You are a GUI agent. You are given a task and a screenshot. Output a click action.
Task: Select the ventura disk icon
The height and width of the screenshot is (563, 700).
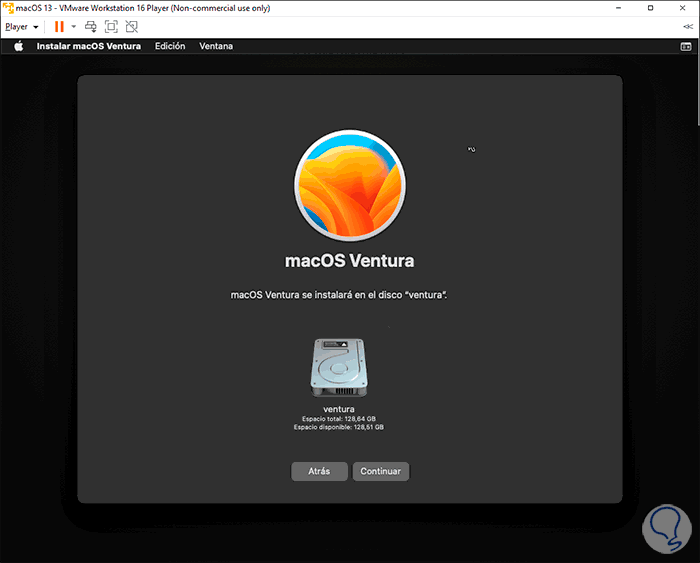click(x=339, y=367)
